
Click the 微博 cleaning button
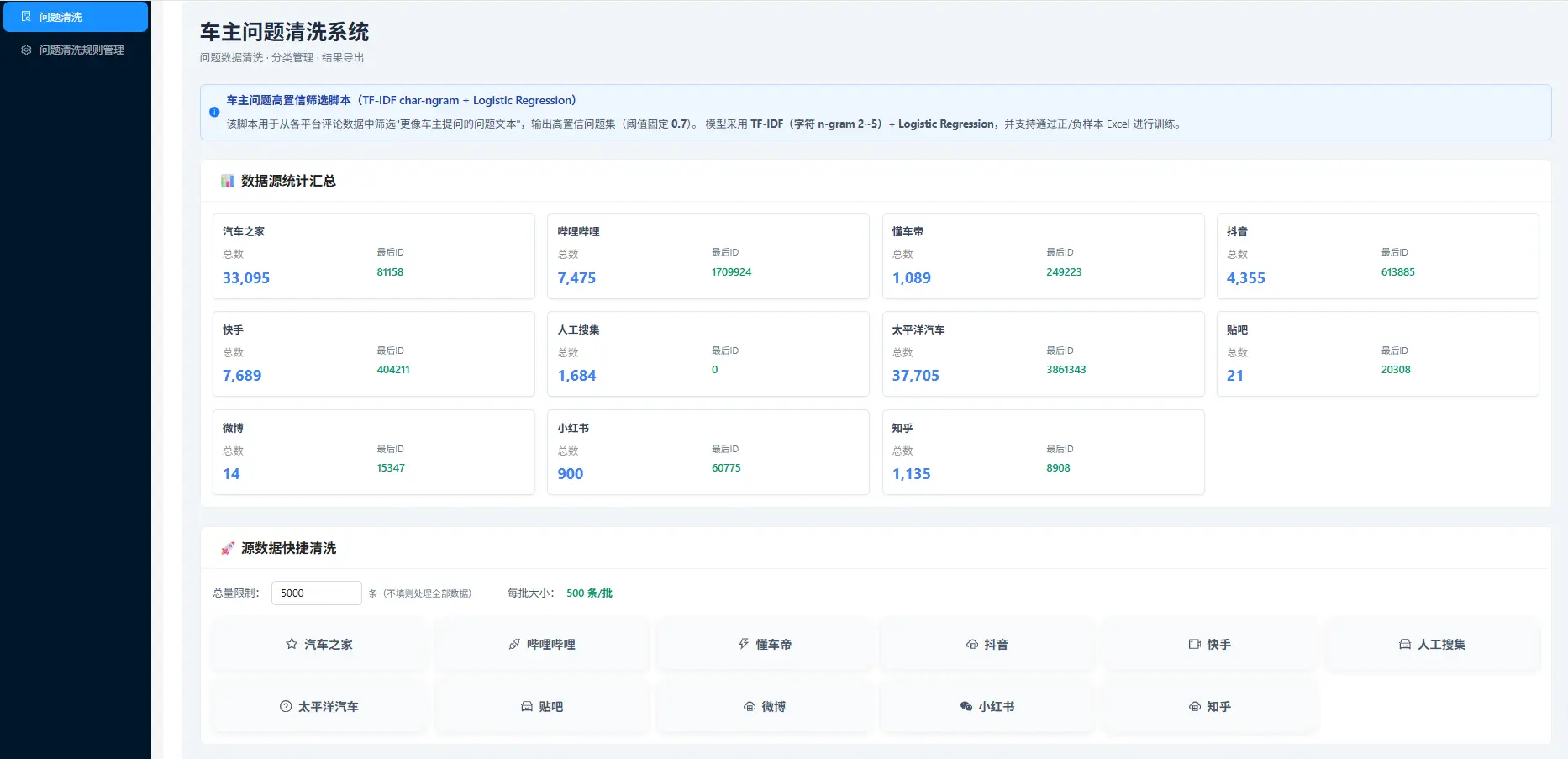[766, 707]
